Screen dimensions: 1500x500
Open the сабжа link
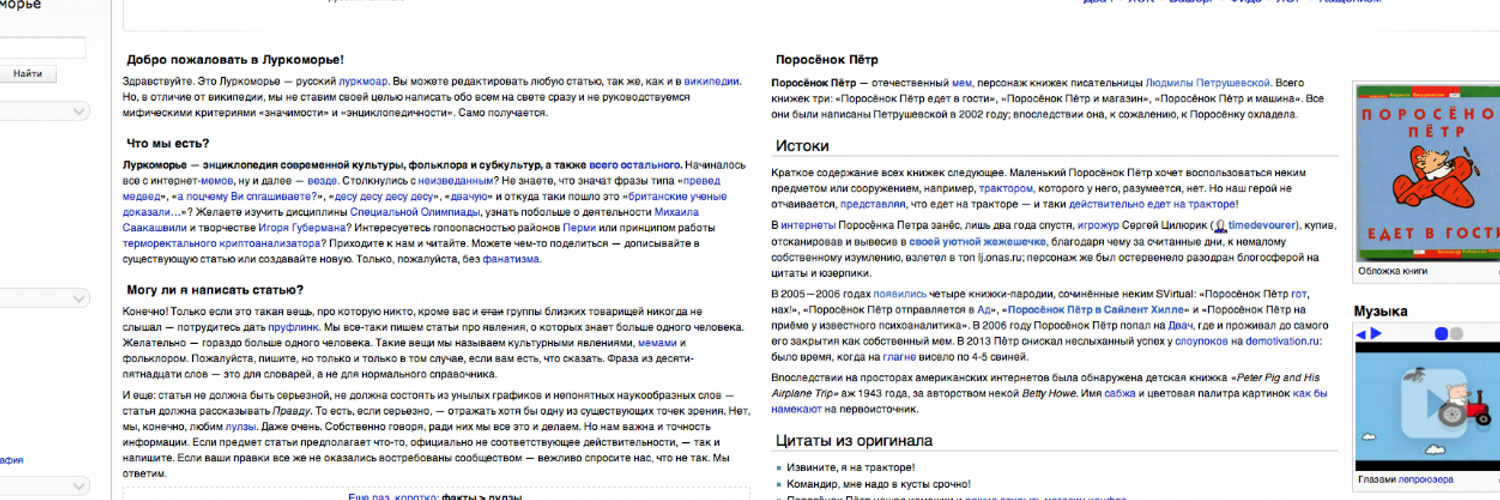click(1118, 394)
